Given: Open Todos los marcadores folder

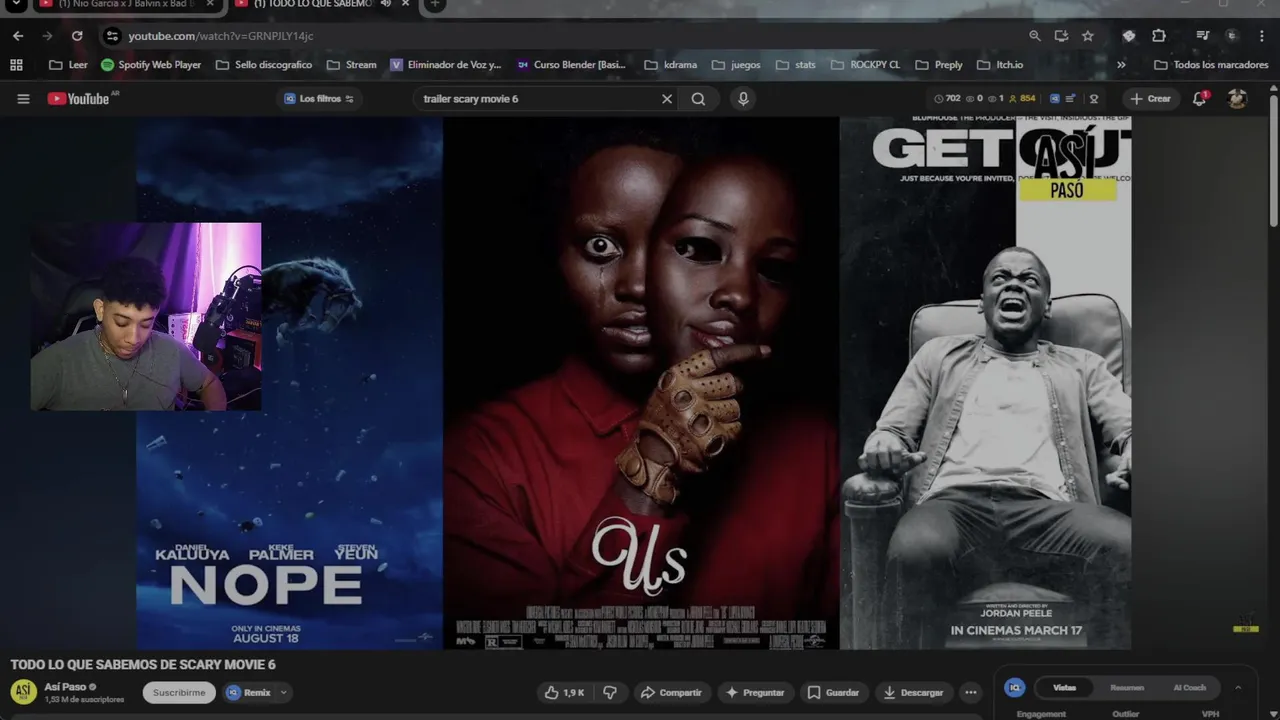Looking at the screenshot, I should pos(1211,65).
